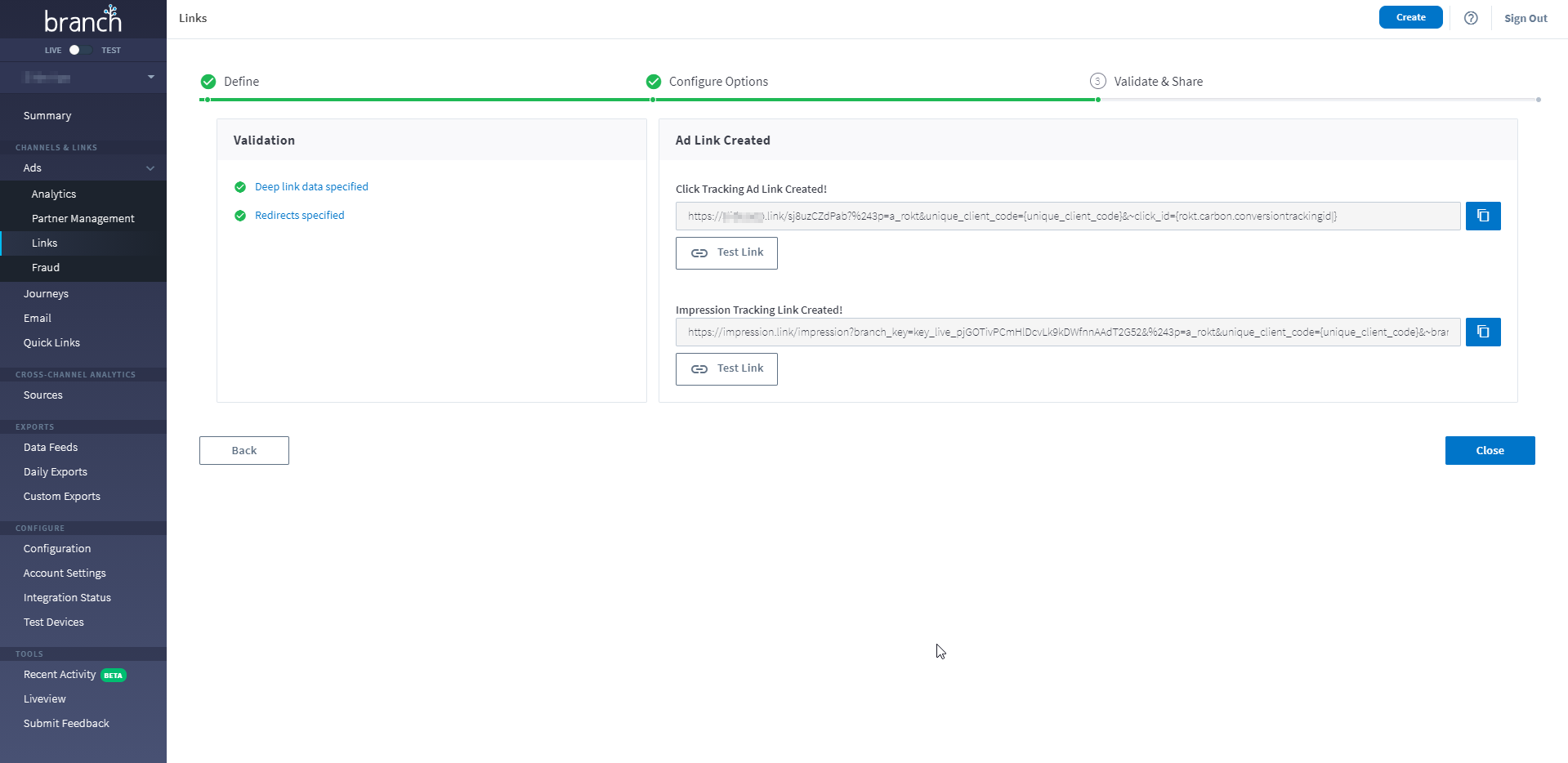The image size is (1568, 763).
Task: Open Quick Links from the sidebar
Action: [51, 343]
